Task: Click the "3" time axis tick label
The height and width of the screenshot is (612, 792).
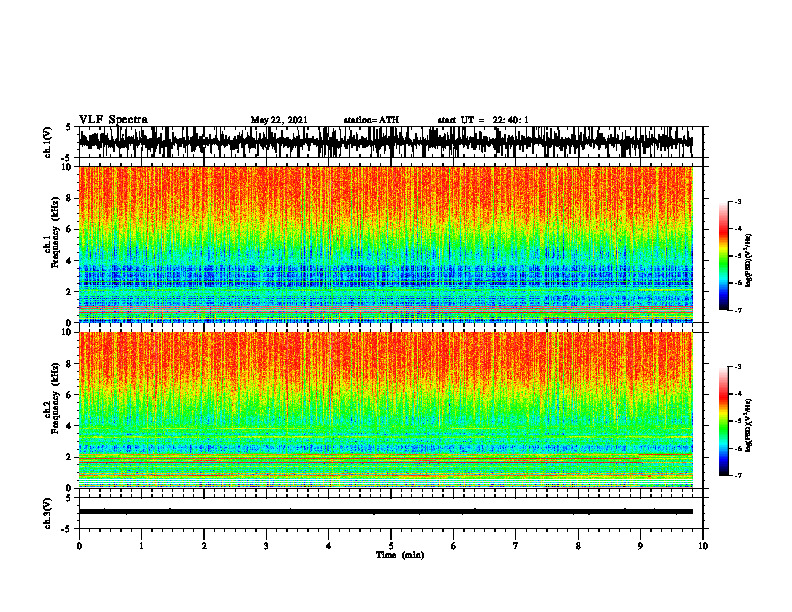Action: pos(266,546)
